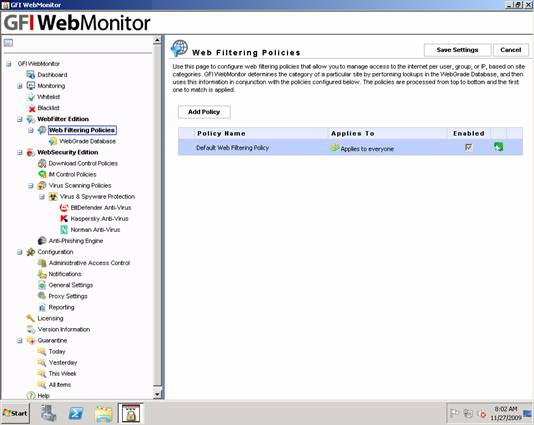Expand the Monitoring tree node
Image resolution: width=534 pixels, height=425 pixels.
pyautogui.click(x=19, y=86)
